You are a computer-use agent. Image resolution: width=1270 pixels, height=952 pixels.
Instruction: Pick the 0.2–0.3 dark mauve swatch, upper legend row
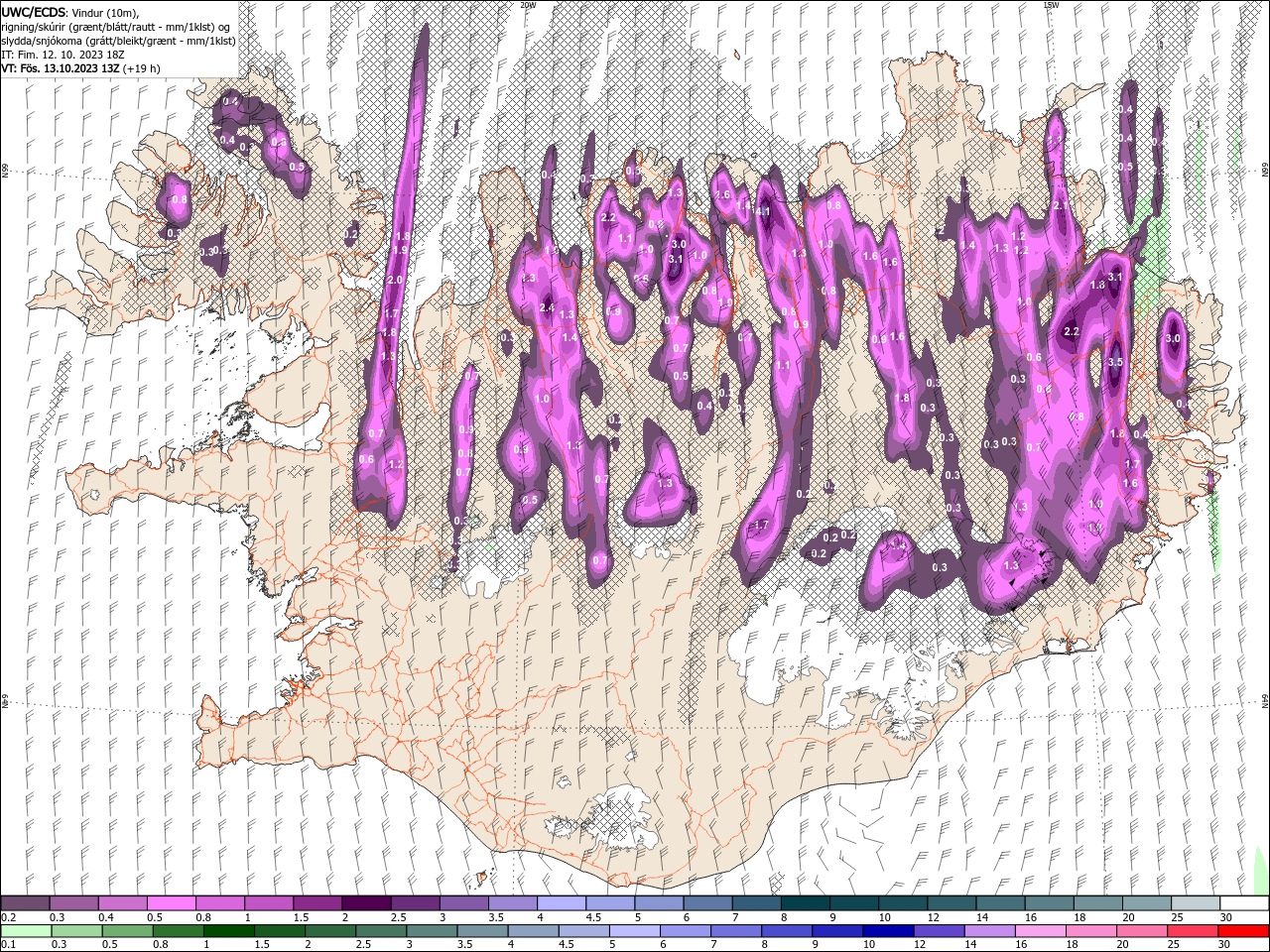click(x=25, y=902)
